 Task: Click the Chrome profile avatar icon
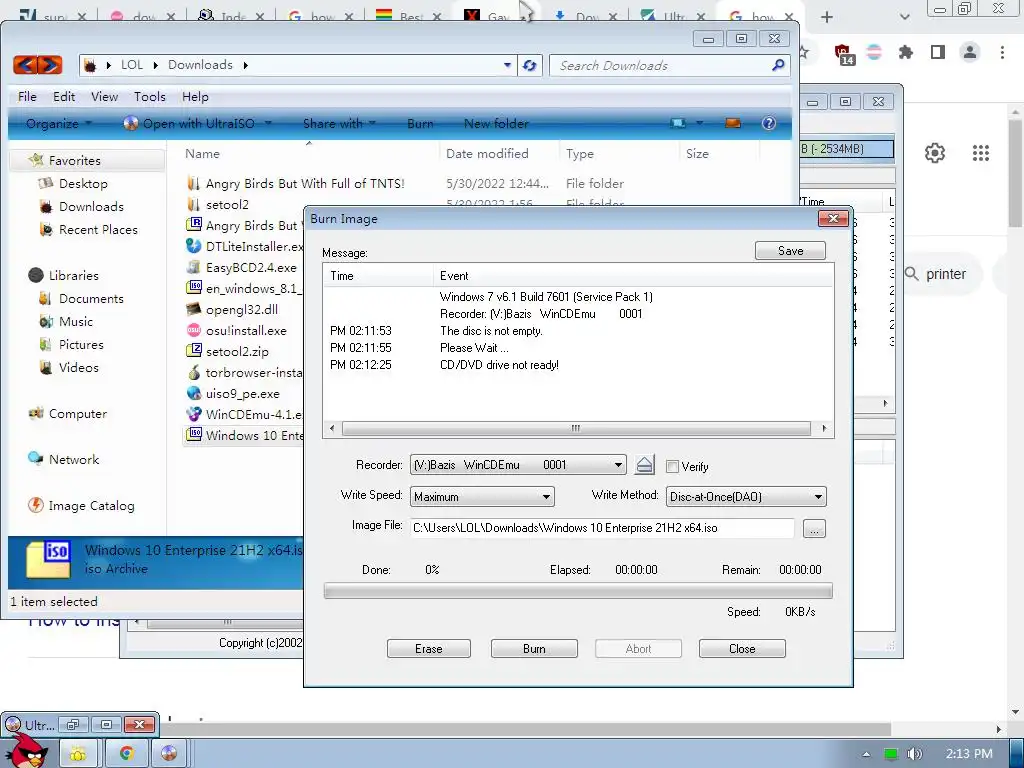[x=970, y=52]
